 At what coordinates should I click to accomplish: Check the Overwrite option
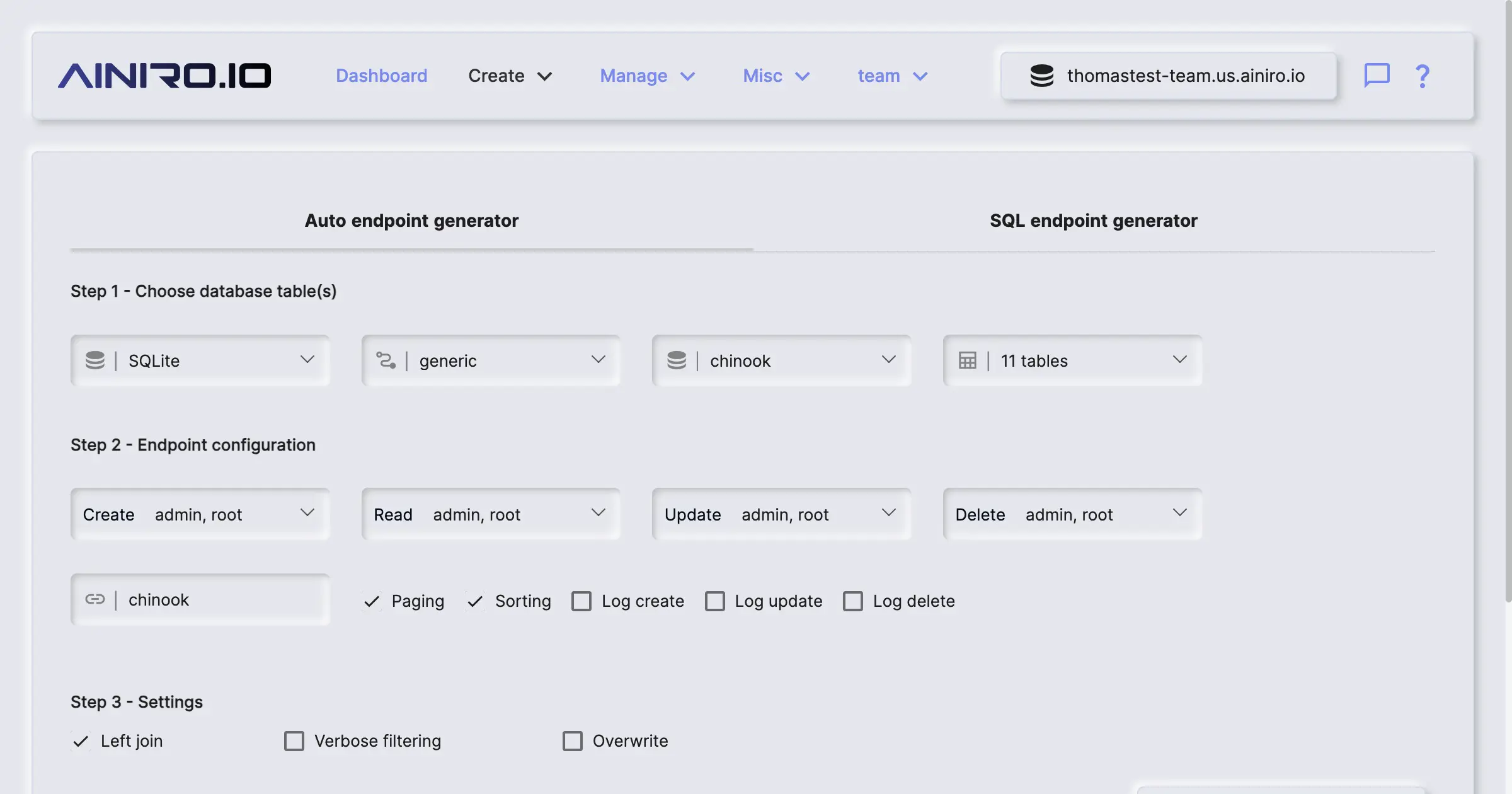coord(572,741)
